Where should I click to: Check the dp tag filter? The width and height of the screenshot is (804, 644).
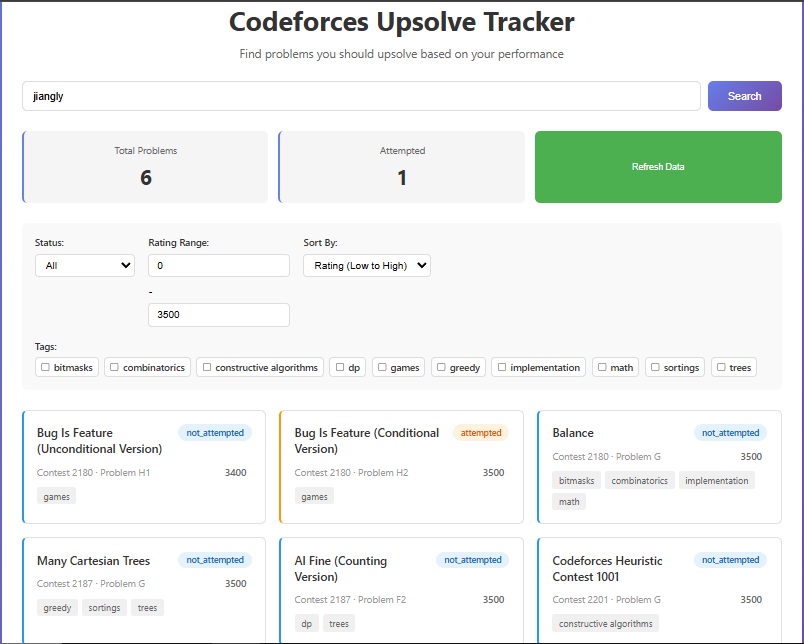point(339,367)
